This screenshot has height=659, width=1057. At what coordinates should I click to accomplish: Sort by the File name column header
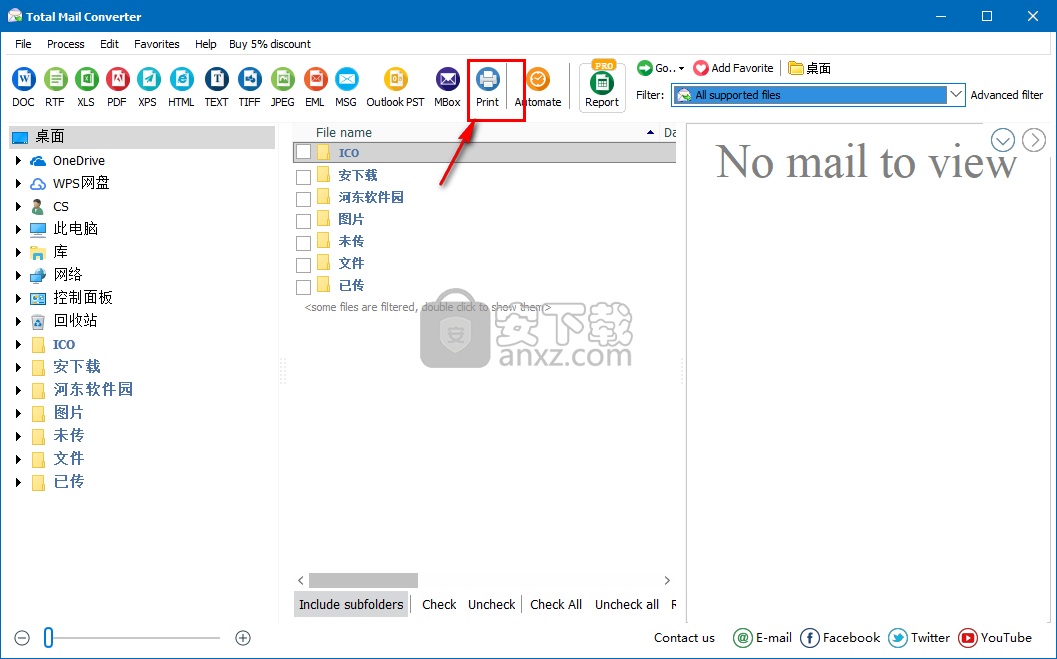(344, 133)
